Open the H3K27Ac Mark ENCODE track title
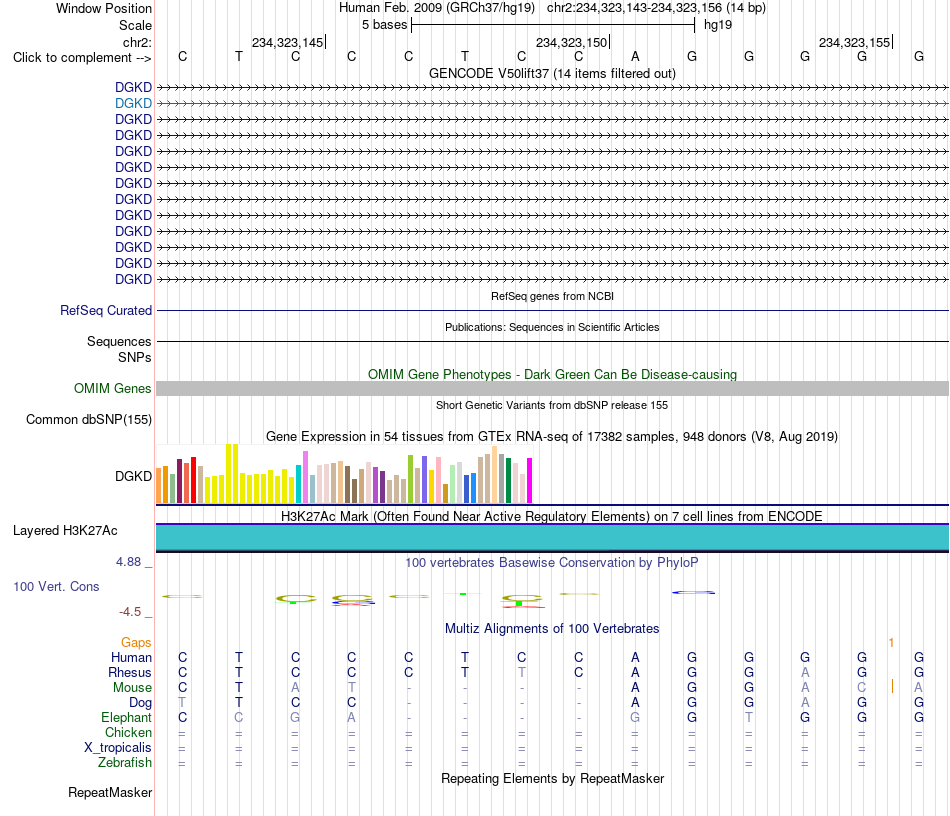 552,516
